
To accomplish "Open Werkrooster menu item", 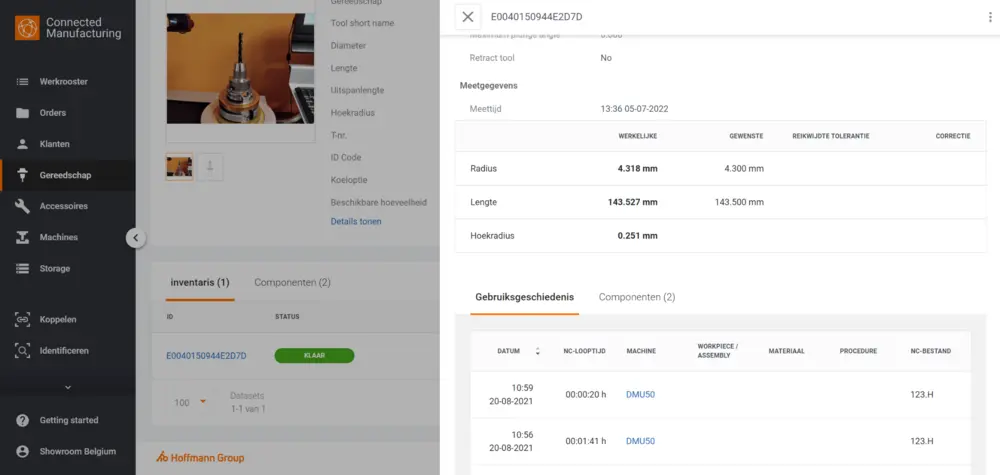I will [64, 82].
